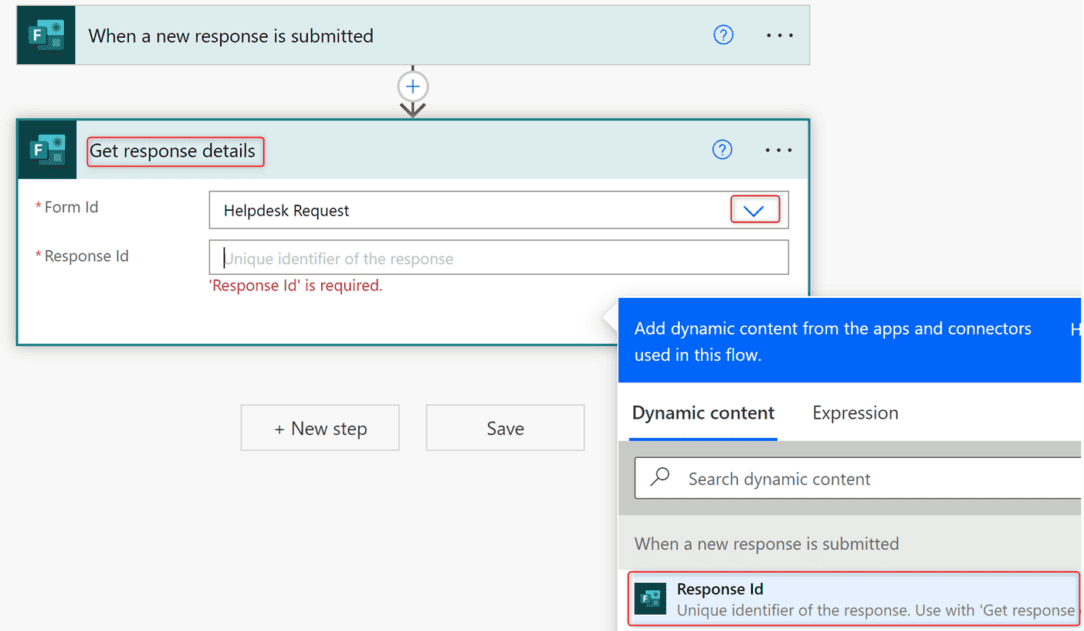Click the Forms icon on Get response details

click(x=45, y=149)
